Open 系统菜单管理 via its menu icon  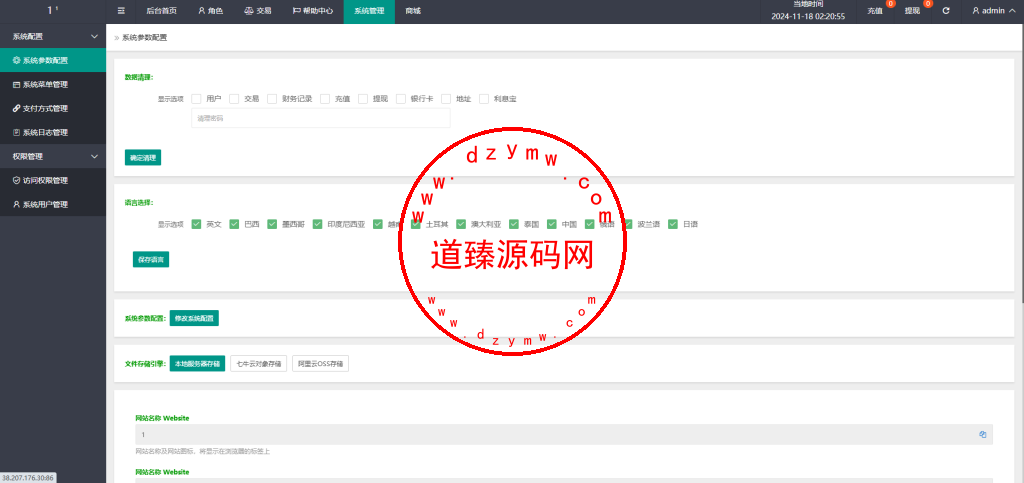16,85
